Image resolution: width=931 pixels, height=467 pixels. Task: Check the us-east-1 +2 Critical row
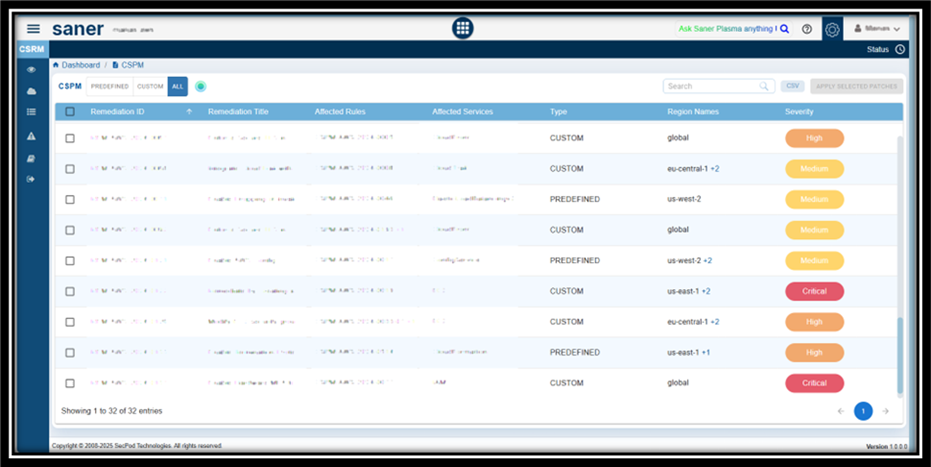point(70,291)
